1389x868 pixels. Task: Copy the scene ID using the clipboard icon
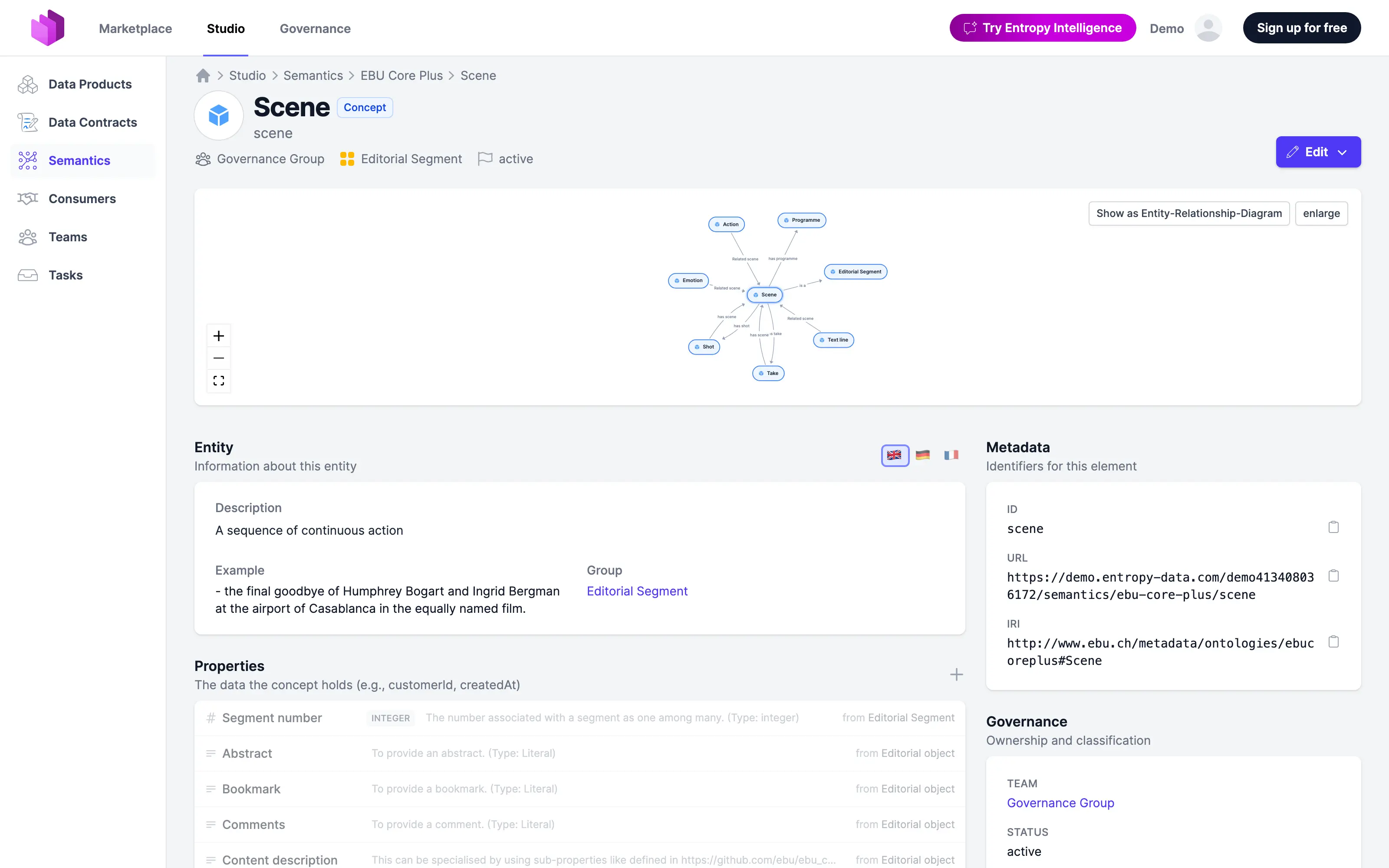point(1333,526)
